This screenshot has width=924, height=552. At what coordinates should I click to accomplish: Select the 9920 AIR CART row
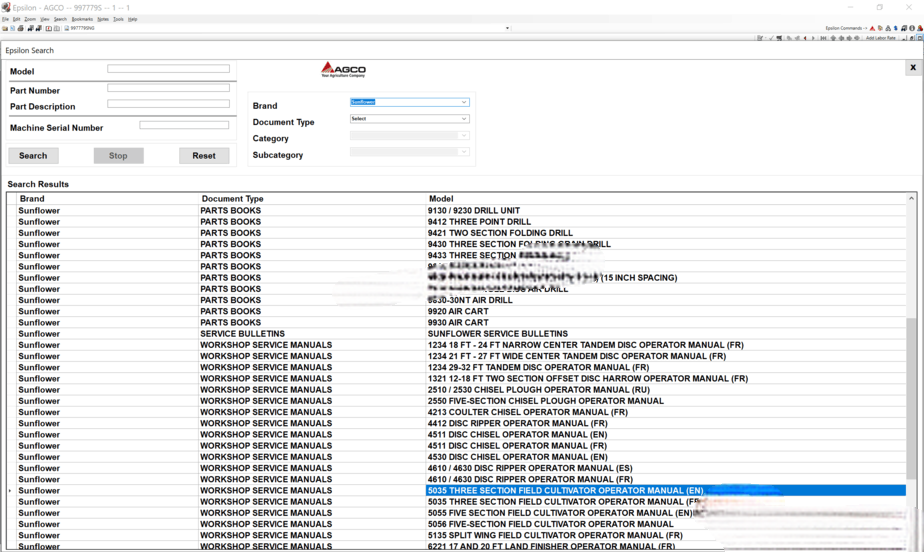(x=461, y=311)
